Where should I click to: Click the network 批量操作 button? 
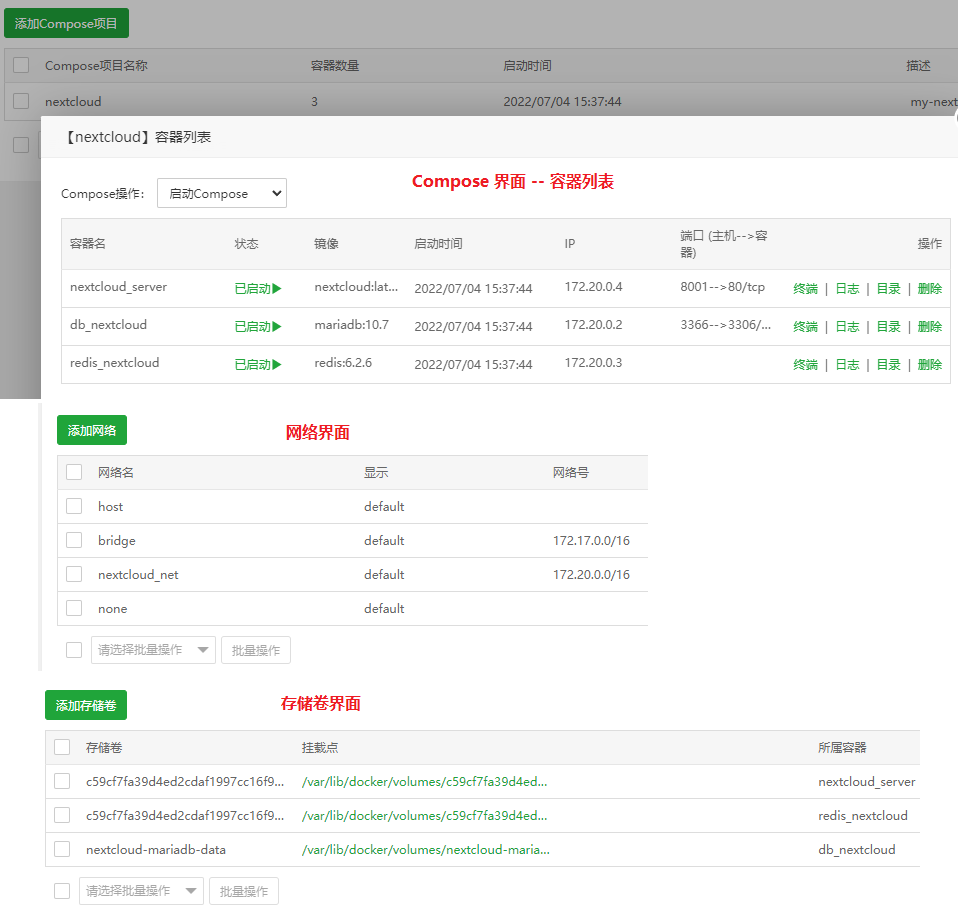click(255, 650)
